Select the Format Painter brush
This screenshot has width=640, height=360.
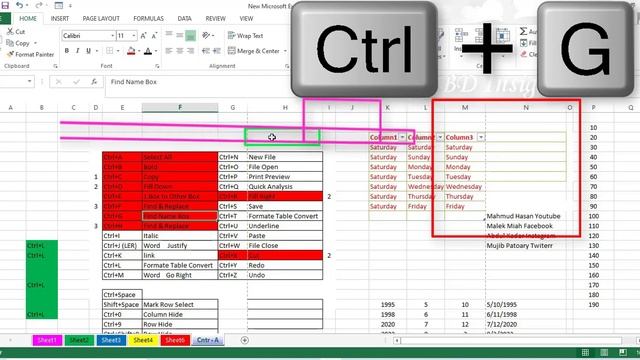point(31,54)
